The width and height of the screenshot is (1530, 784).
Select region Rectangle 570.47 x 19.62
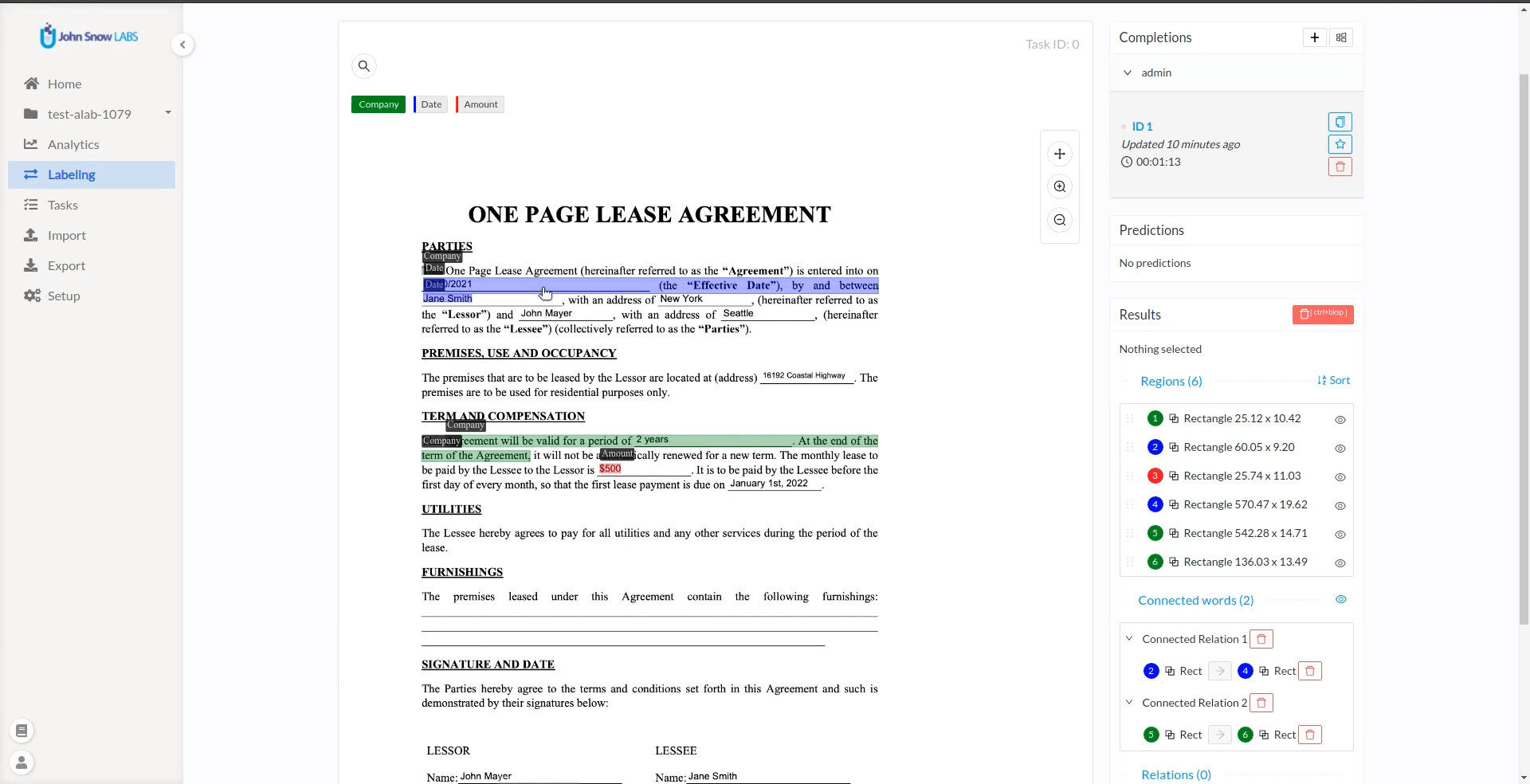pyautogui.click(x=1236, y=504)
